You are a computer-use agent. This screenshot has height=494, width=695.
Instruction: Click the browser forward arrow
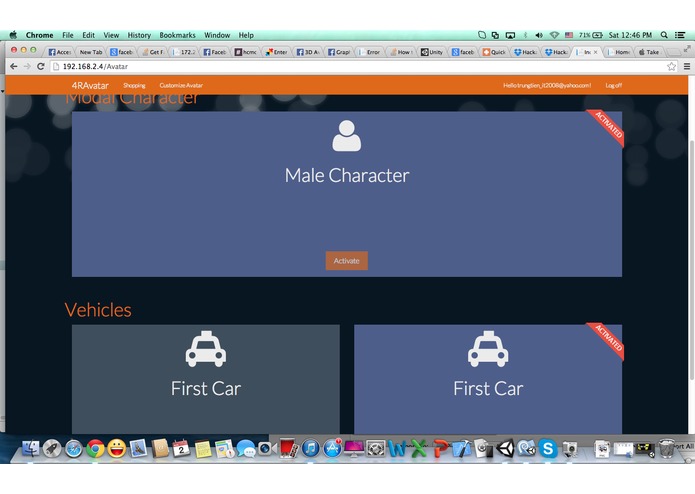click(x=27, y=66)
